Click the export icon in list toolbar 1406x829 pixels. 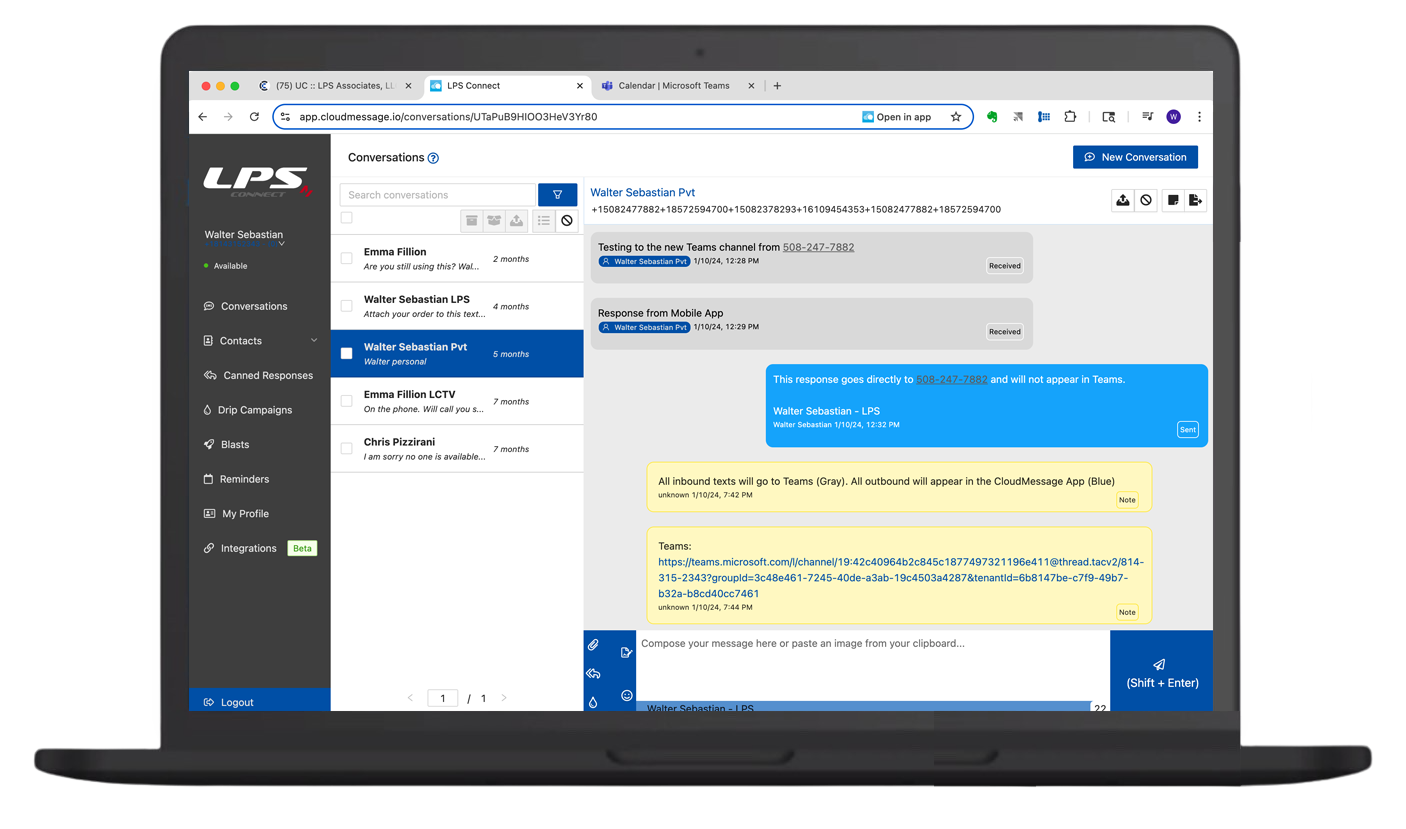pos(516,221)
